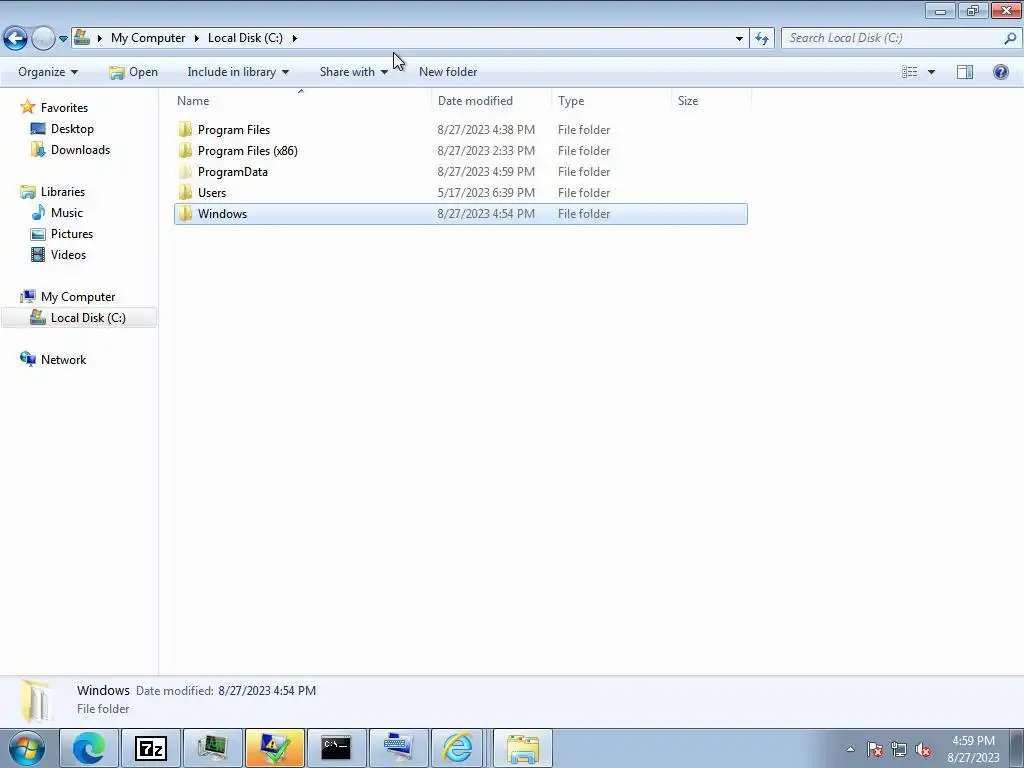The width and height of the screenshot is (1024, 768).
Task: Toggle the preview pane icon
Action: (x=965, y=72)
